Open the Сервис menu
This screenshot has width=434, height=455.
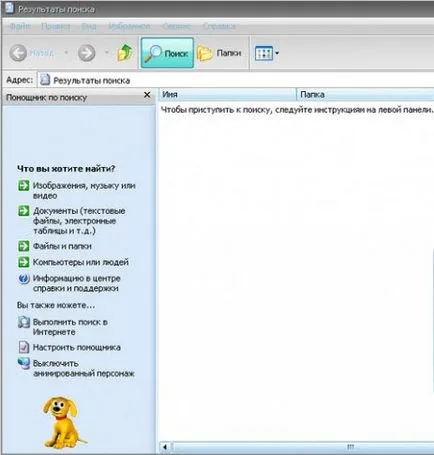[x=177, y=26]
